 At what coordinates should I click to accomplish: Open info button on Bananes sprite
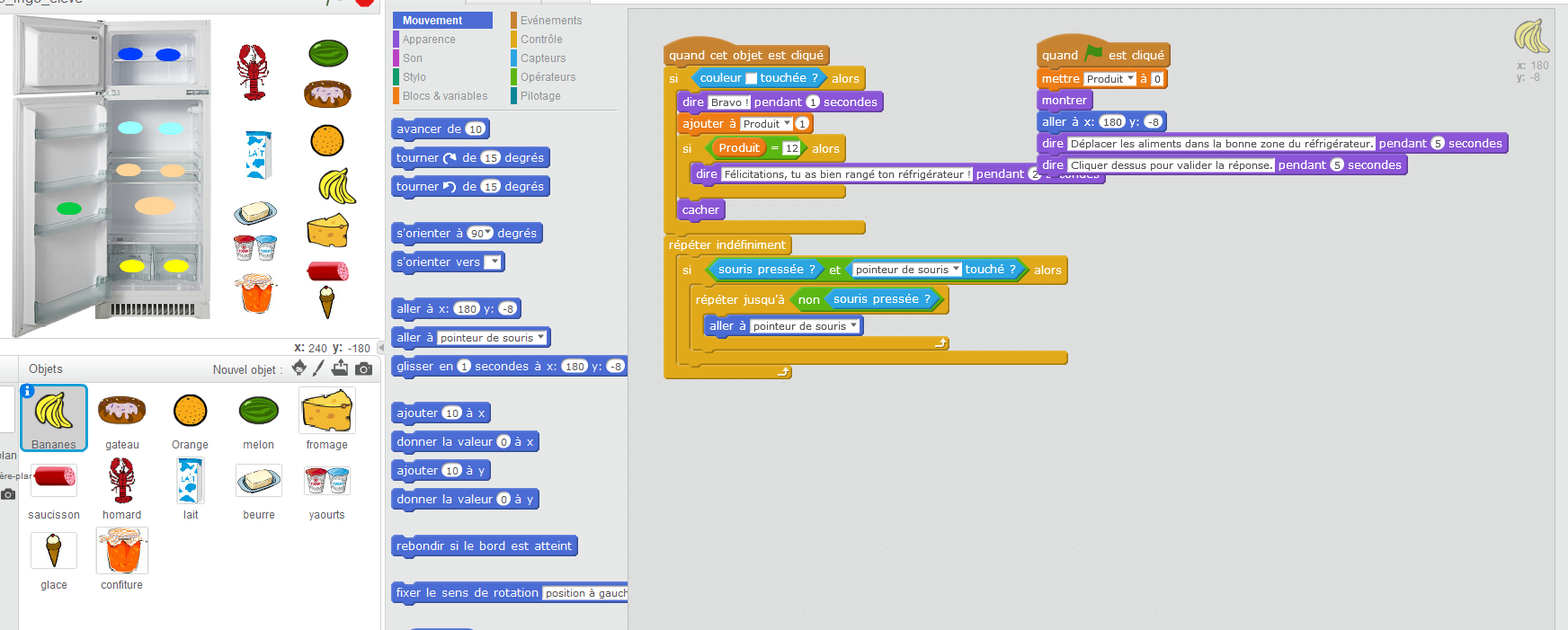click(27, 391)
